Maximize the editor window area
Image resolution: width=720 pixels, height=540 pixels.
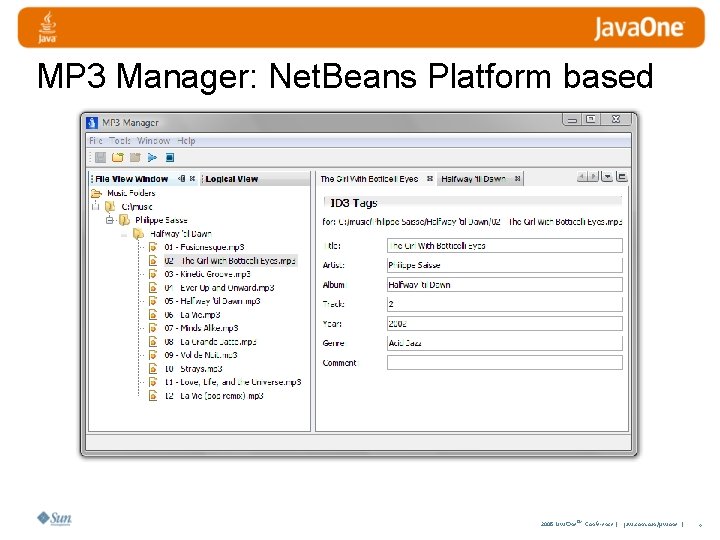622,177
